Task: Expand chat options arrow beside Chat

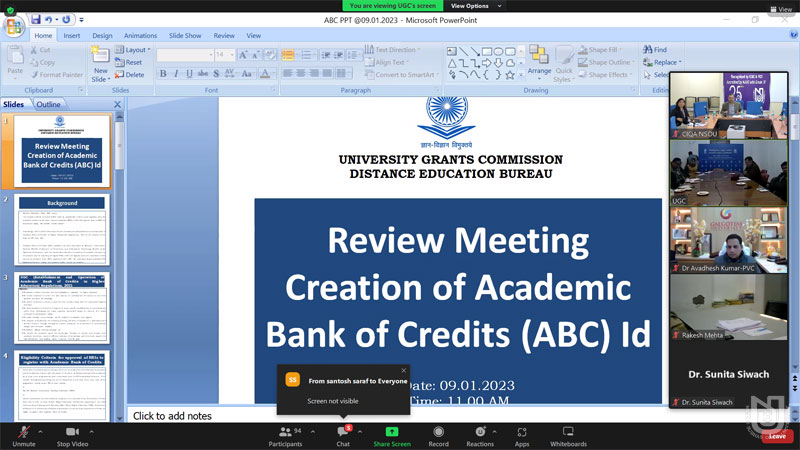Action: pos(360,432)
